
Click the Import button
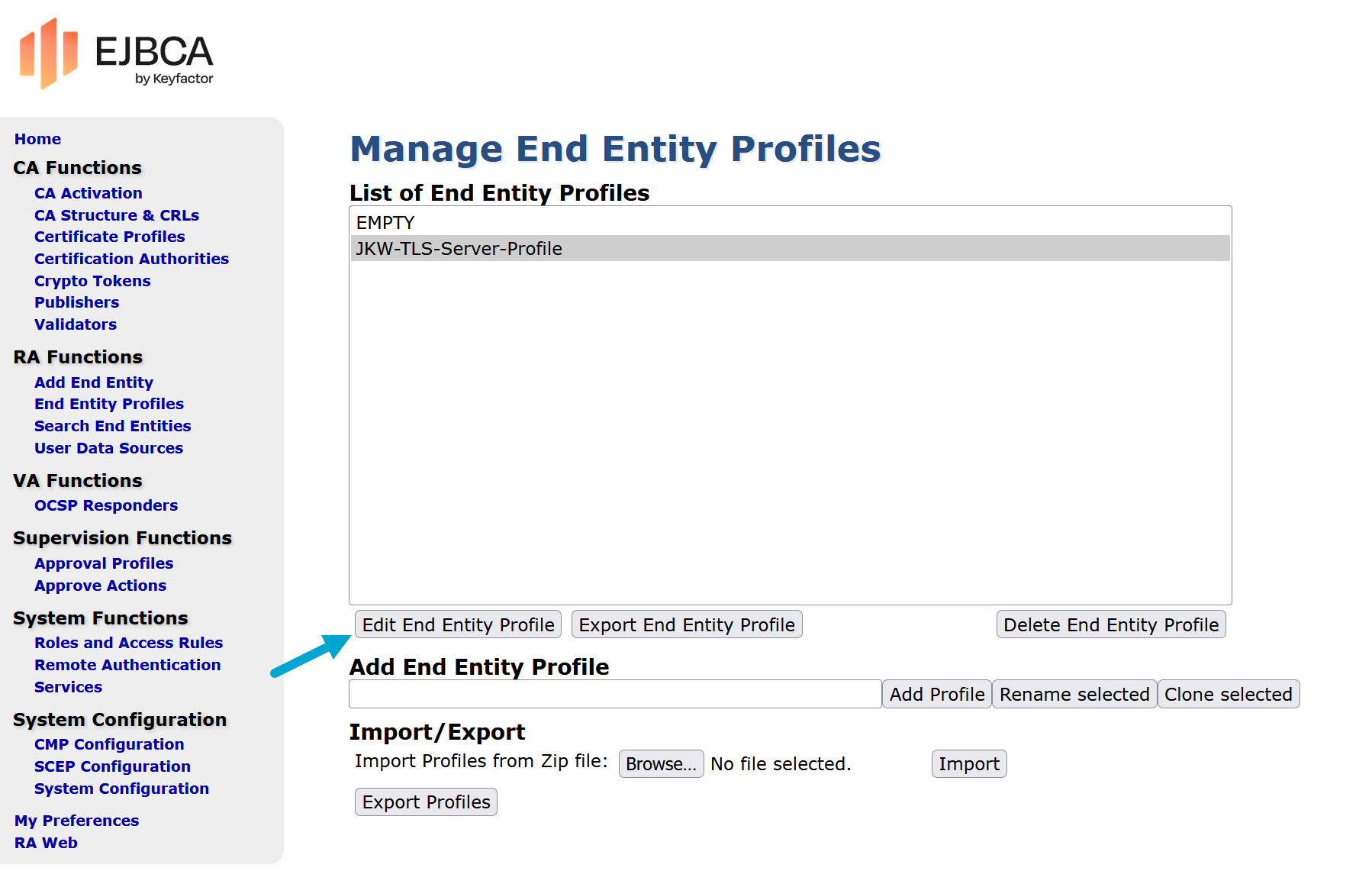(968, 763)
